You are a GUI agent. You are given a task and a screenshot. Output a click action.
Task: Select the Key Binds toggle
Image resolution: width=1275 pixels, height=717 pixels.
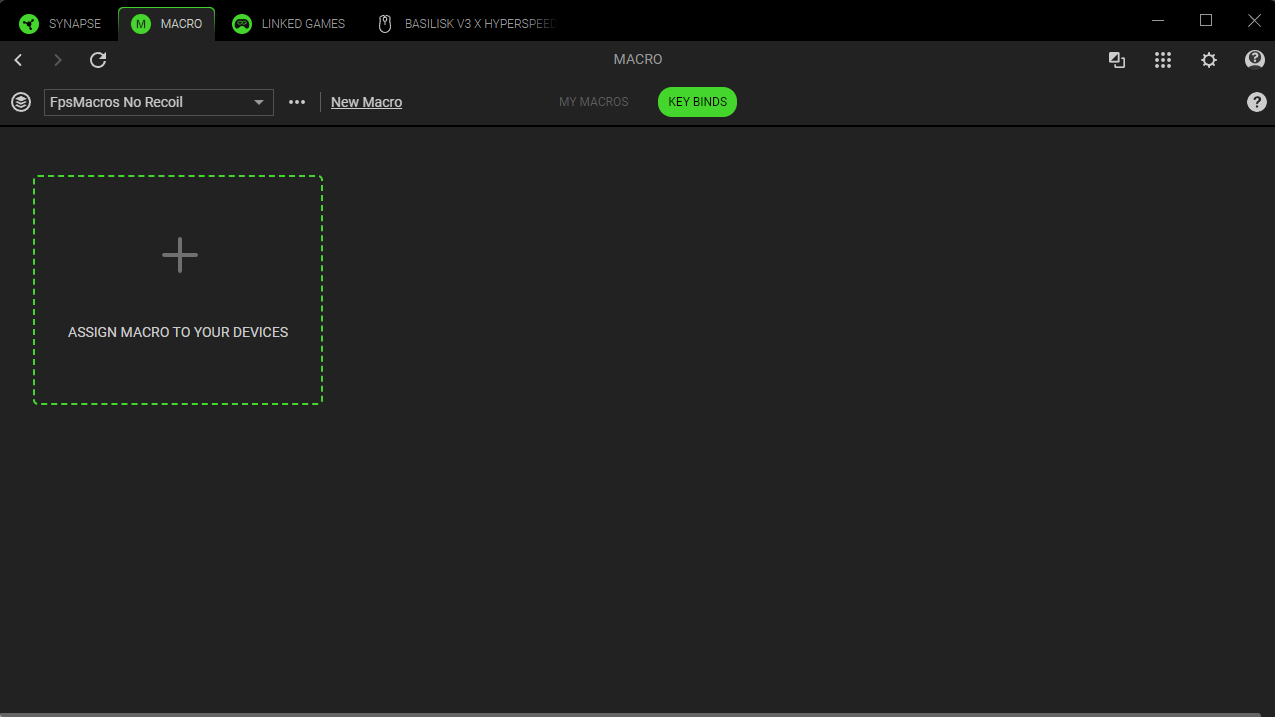click(x=697, y=102)
